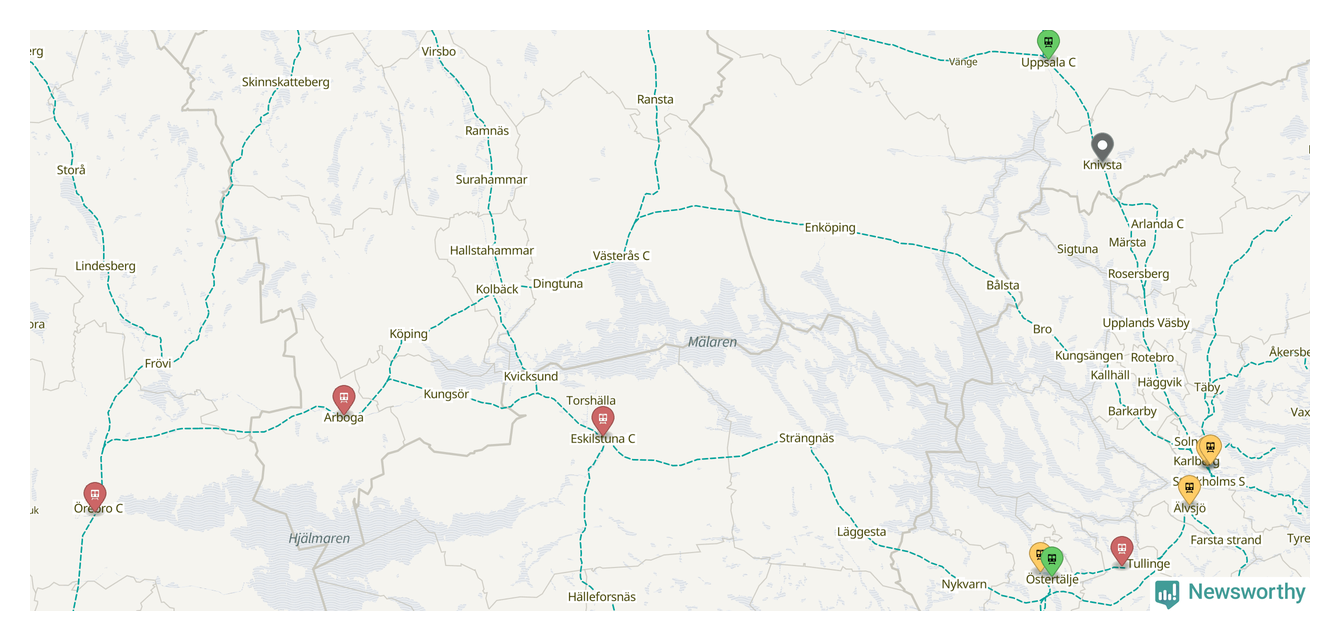Select the Hjälmaren lake label
This screenshot has width=1340, height=641.
[x=319, y=539]
